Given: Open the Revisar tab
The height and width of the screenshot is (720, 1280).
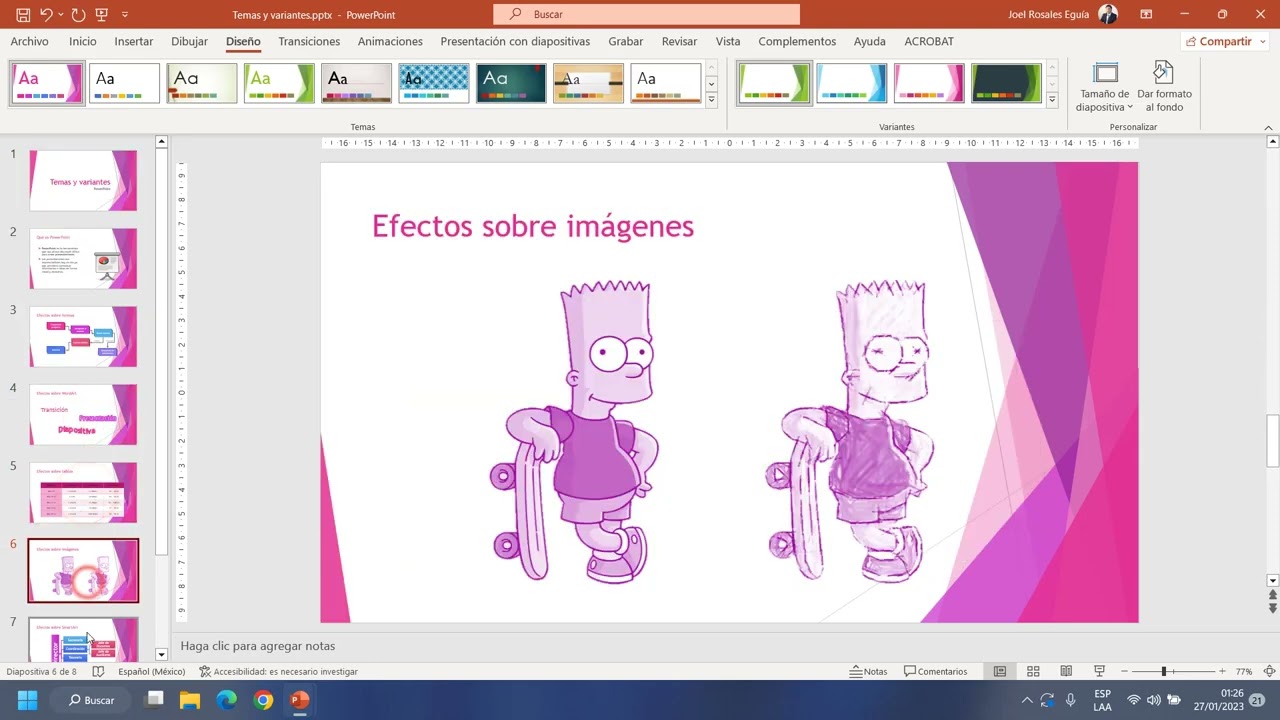Looking at the screenshot, I should point(680,41).
